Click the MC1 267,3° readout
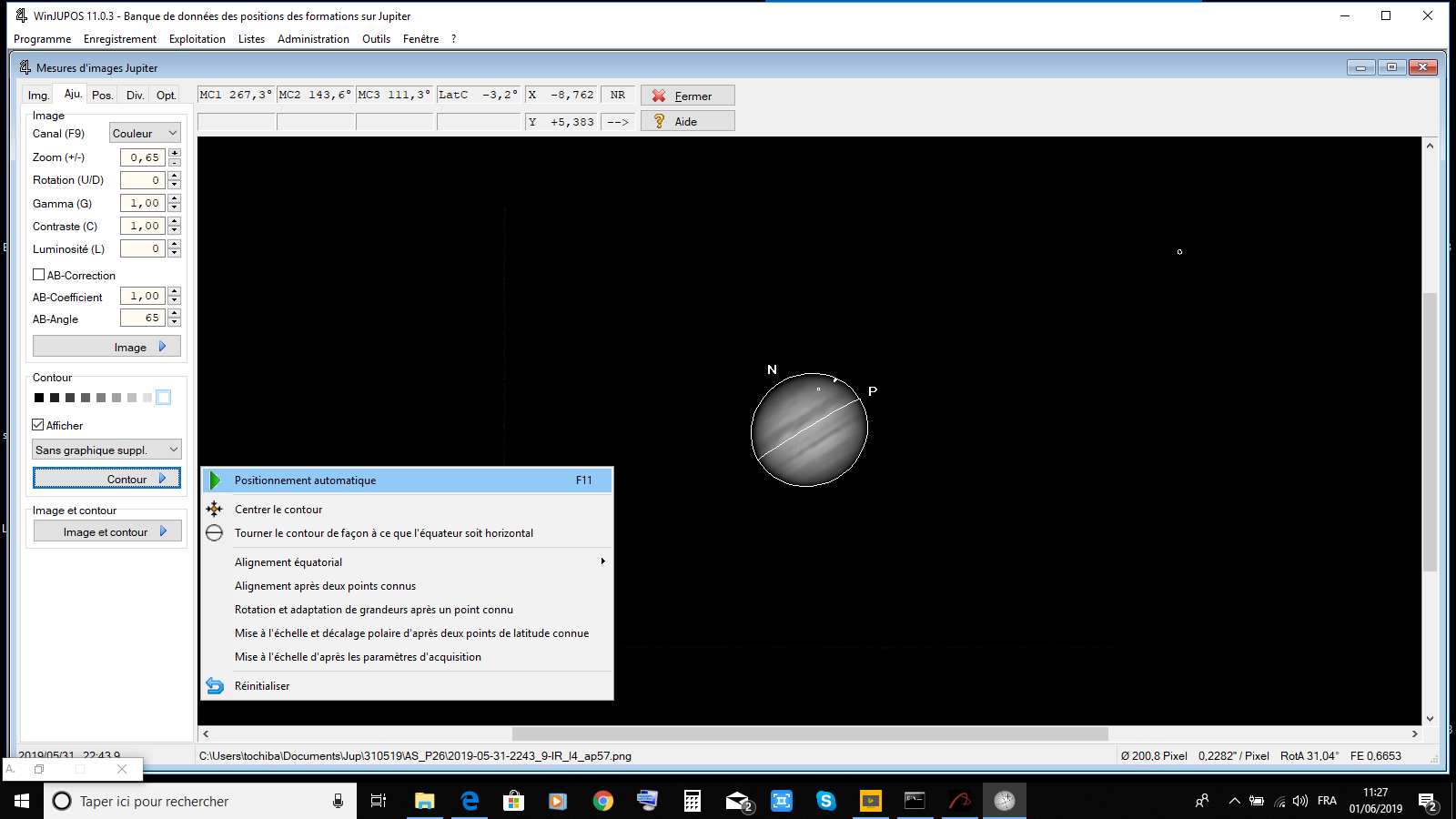Viewport: 1456px width, 819px height. (x=236, y=95)
